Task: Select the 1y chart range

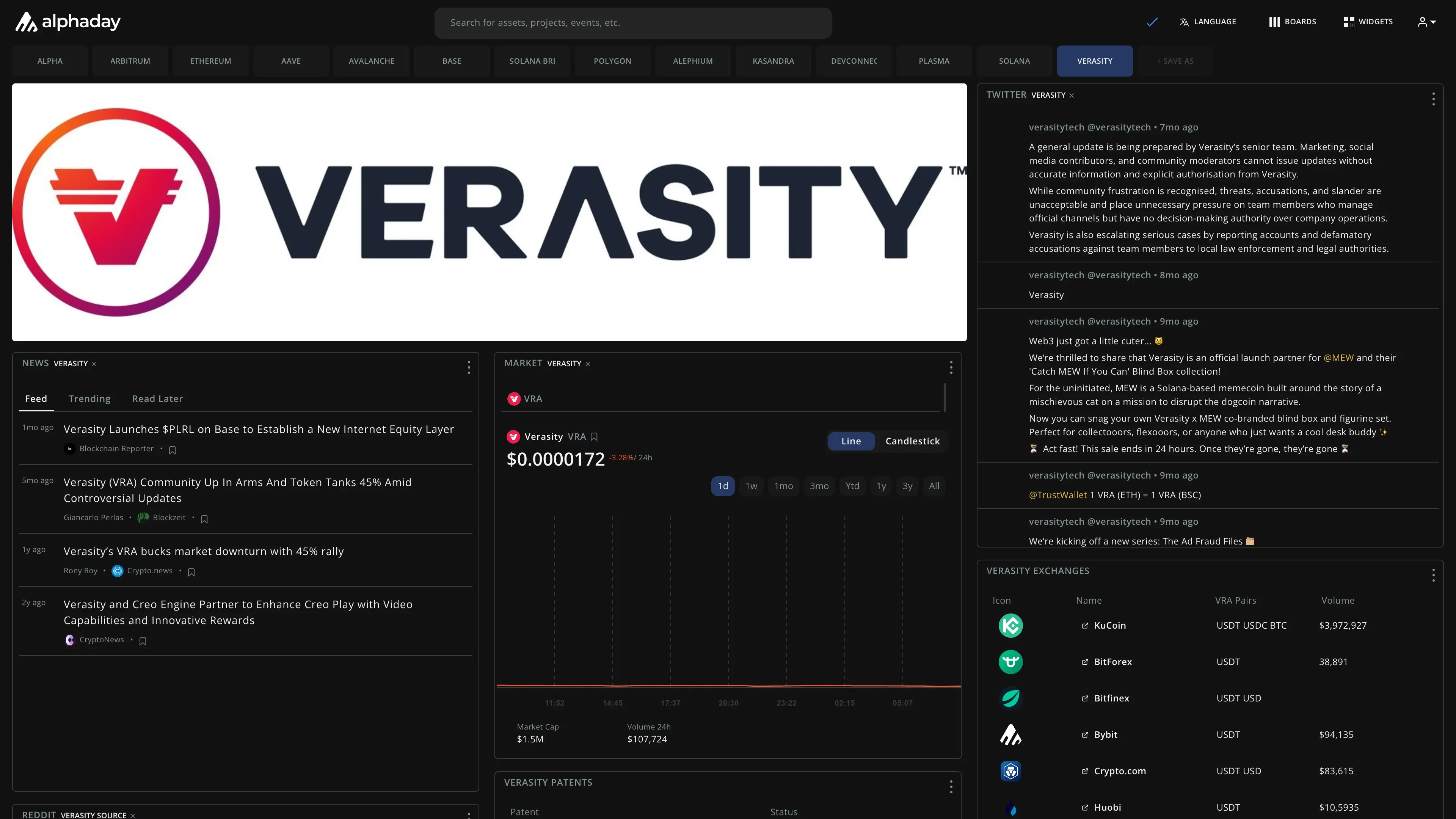Action: [x=881, y=486]
